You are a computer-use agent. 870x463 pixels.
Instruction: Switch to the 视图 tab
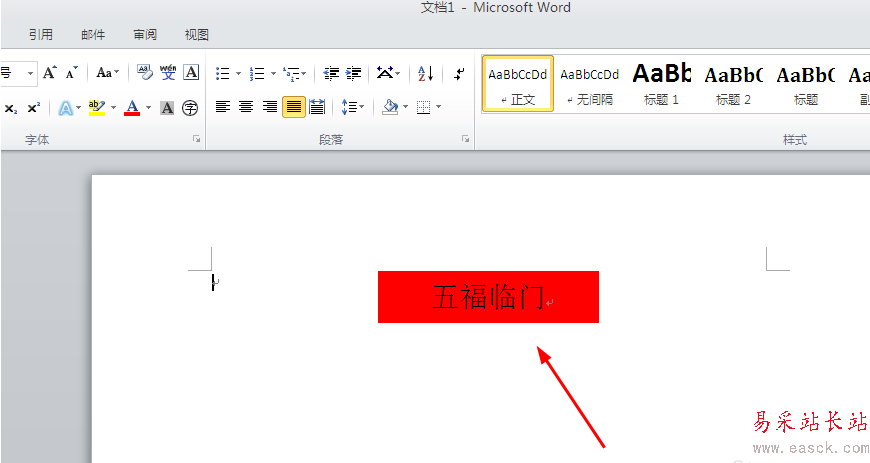tap(196, 34)
